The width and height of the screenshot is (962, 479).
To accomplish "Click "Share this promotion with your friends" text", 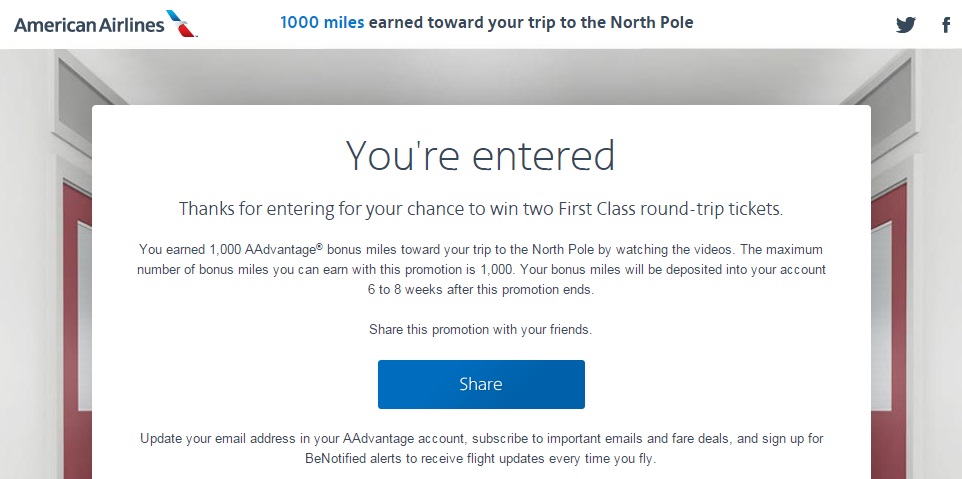I will 480,328.
